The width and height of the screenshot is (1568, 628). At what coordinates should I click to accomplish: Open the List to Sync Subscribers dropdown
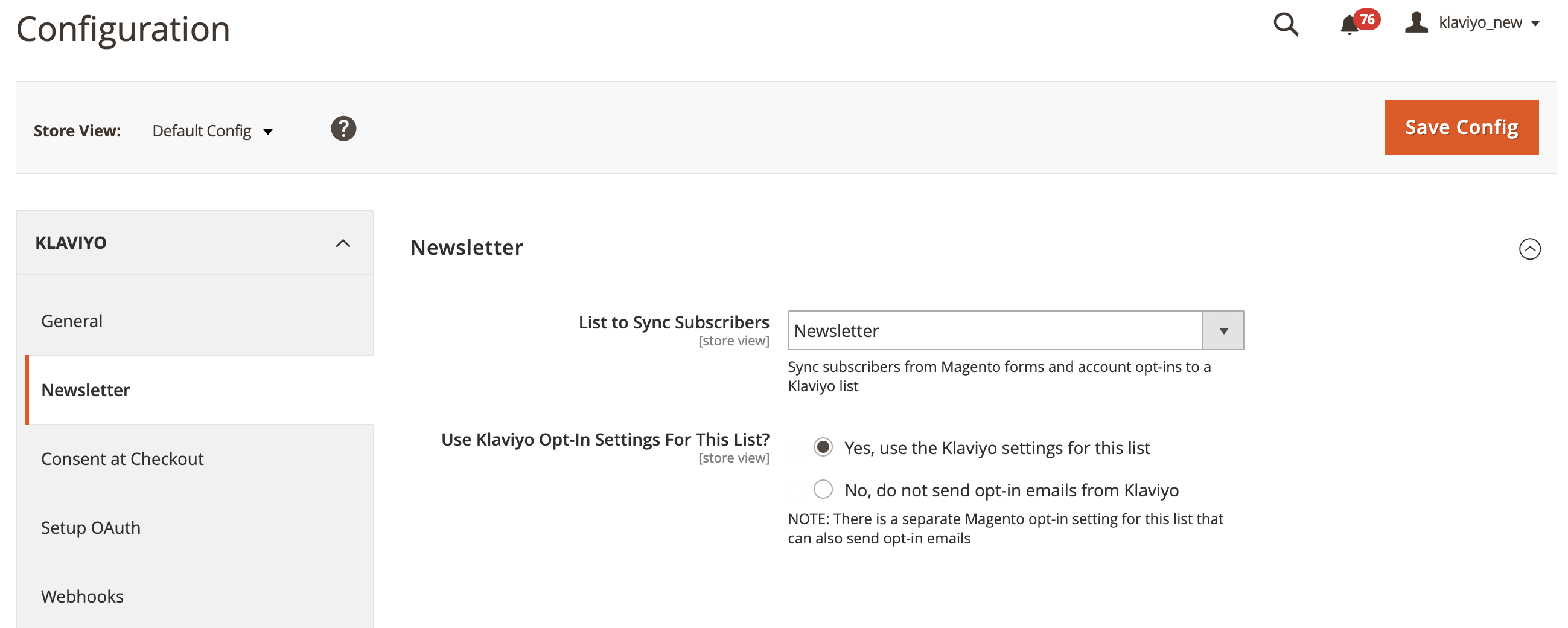pyautogui.click(x=1223, y=331)
